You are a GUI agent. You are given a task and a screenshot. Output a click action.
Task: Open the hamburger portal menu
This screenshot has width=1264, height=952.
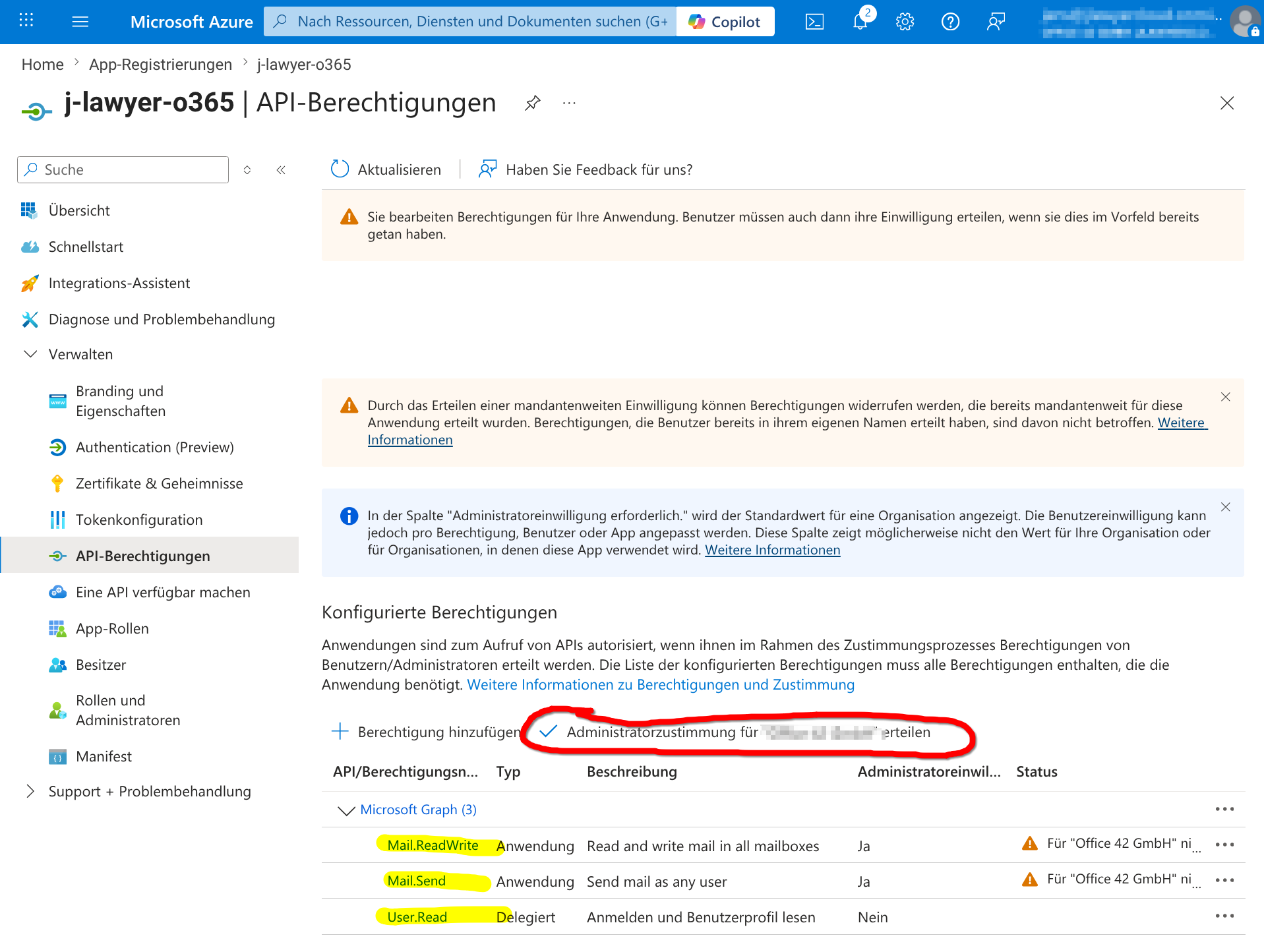pyautogui.click(x=80, y=22)
